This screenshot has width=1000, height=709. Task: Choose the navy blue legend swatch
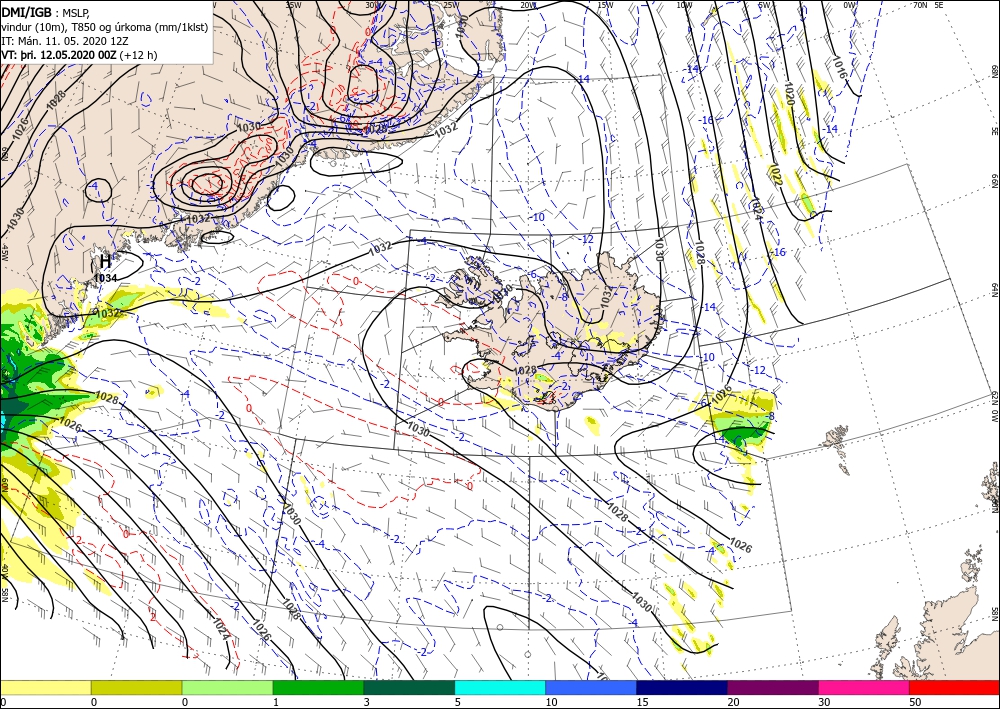682,687
